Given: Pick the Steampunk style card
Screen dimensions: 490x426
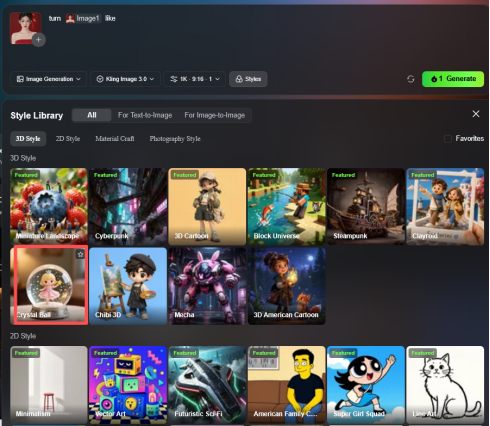Looking at the screenshot, I should click(366, 206).
